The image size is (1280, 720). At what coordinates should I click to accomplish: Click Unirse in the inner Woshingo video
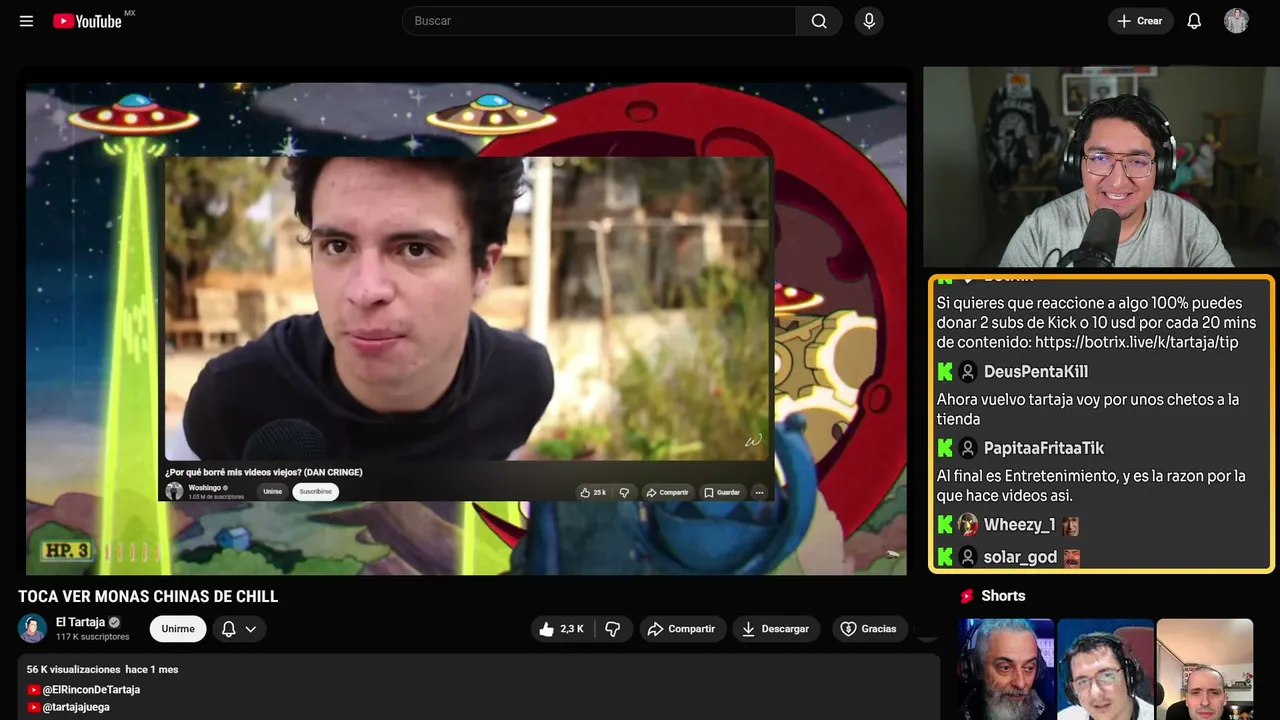272,492
